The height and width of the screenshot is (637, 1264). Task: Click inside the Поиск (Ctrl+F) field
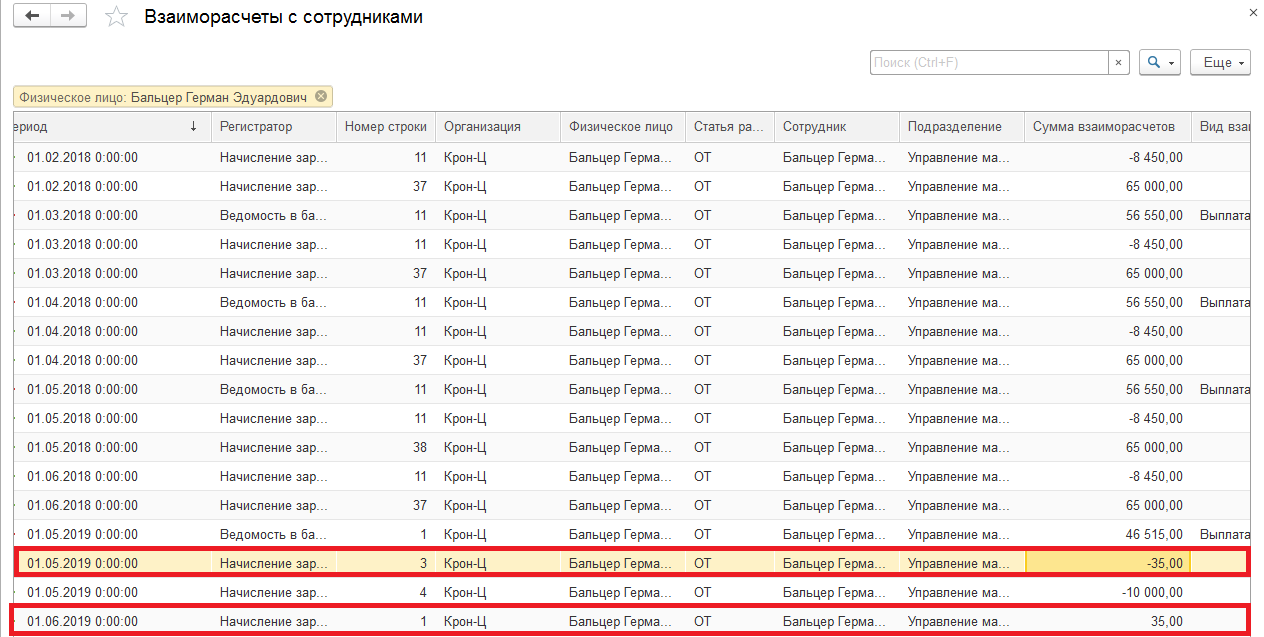click(x=989, y=62)
